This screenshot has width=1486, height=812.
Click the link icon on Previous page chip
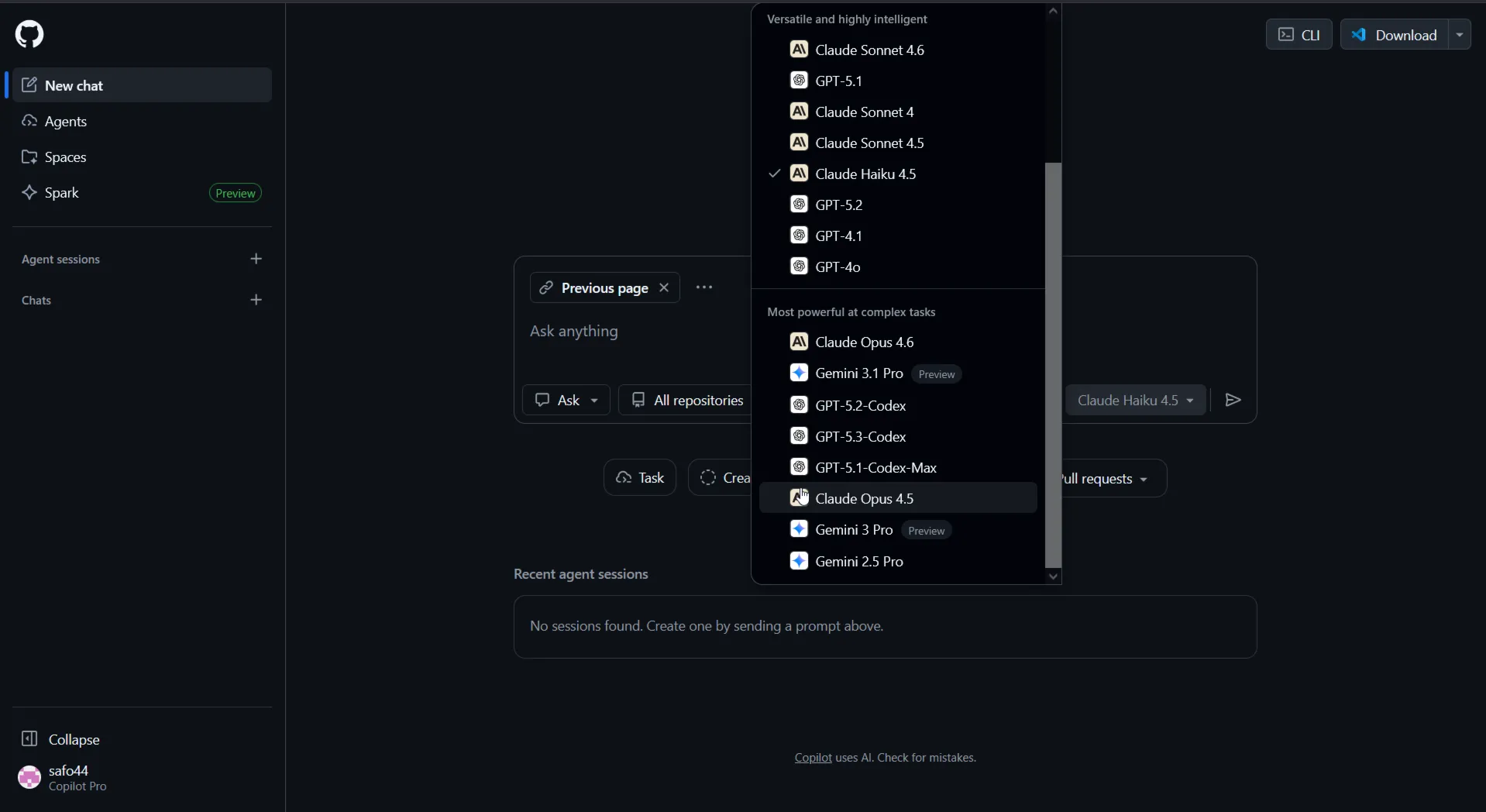(x=546, y=287)
